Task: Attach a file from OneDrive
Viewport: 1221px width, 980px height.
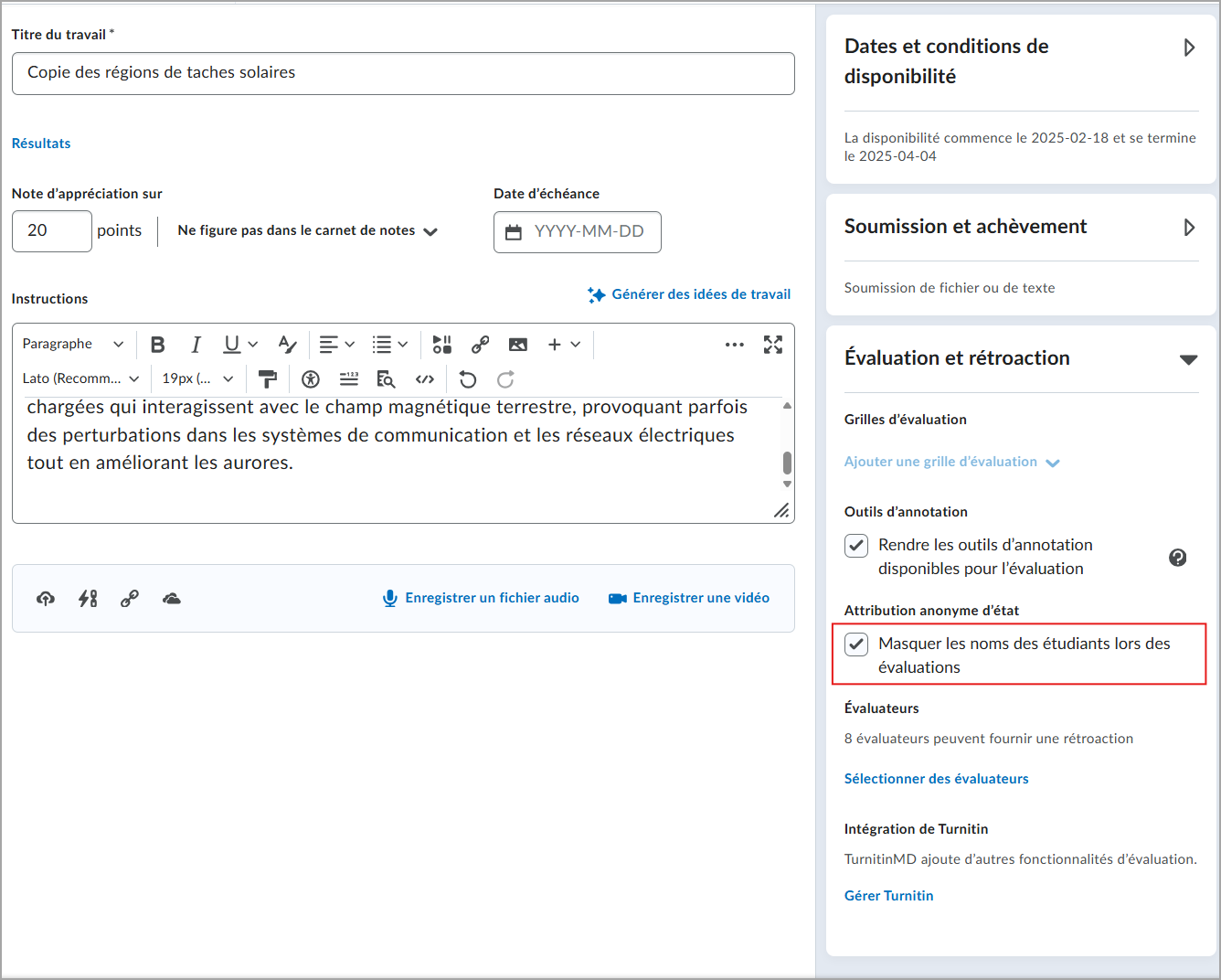Action: 172,598
